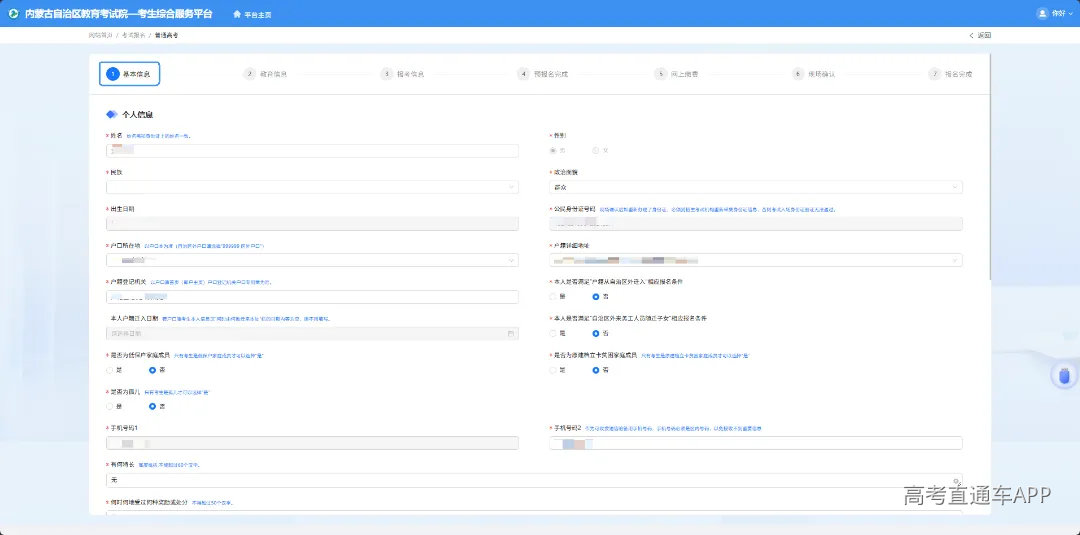Open the calendar icon in 户籍迁入日期 field
The width and height of the screenshot is (1080, 535).
511,333
